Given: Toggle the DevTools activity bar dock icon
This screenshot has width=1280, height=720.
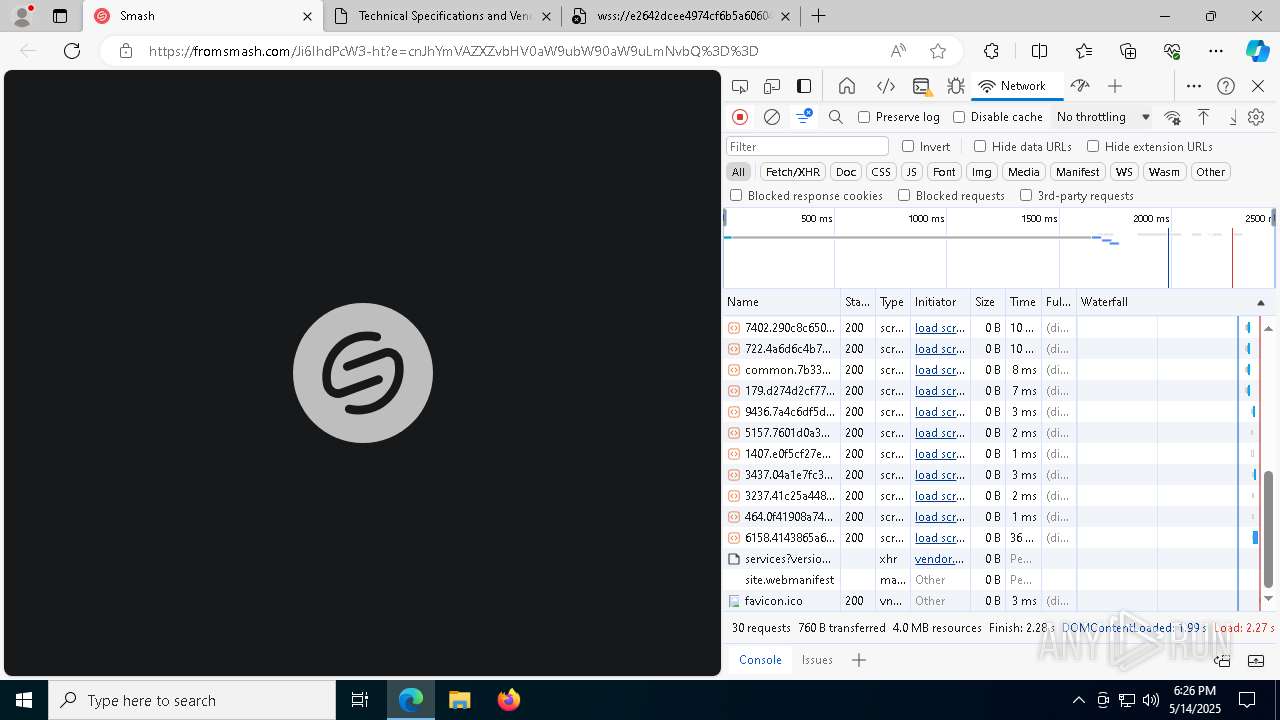Looking at the screenshot, I should click(x=804, y=86).
